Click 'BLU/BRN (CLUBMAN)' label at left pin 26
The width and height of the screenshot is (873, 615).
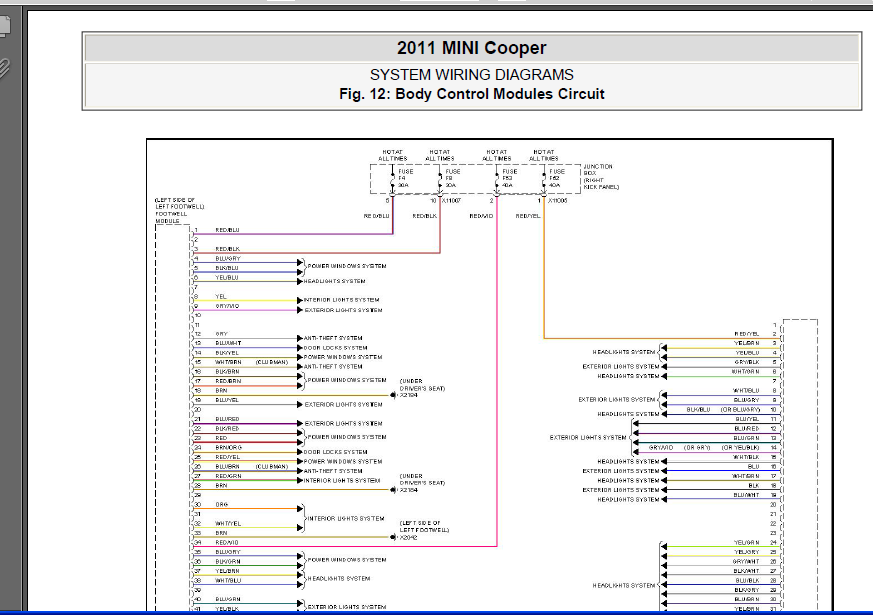[251, 466]
